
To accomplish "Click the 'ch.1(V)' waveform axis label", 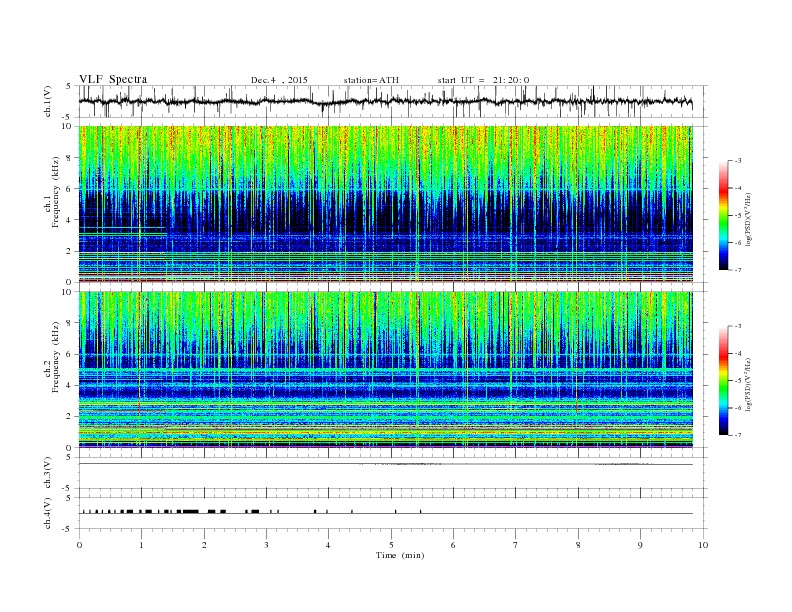I will pyautogui.click(x=48, y=101).
